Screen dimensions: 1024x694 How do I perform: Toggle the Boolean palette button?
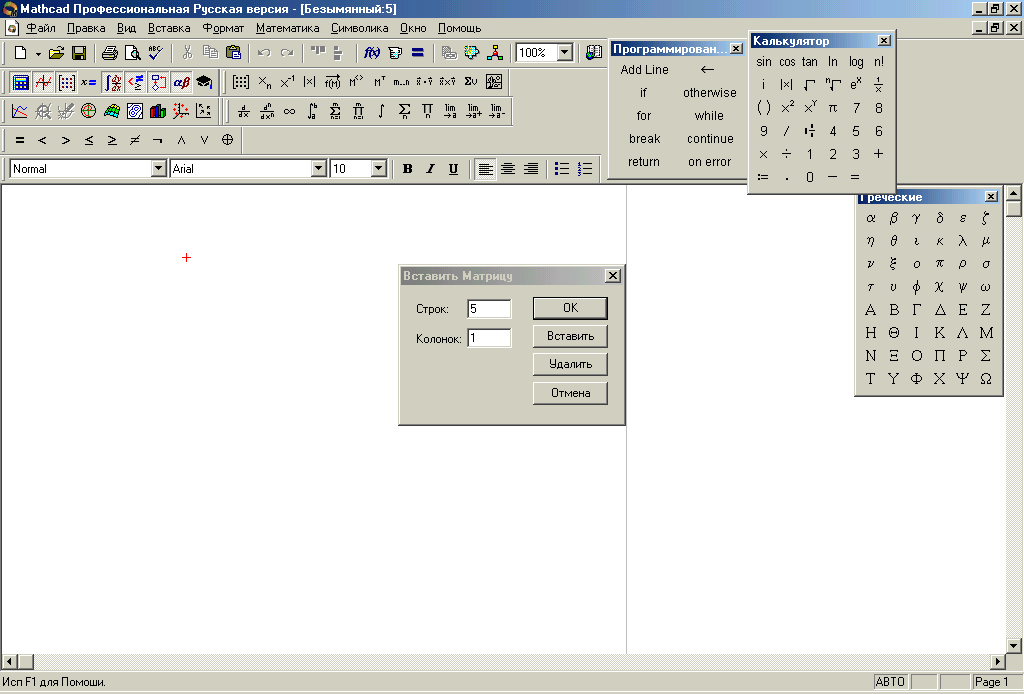tap(135, 82)
